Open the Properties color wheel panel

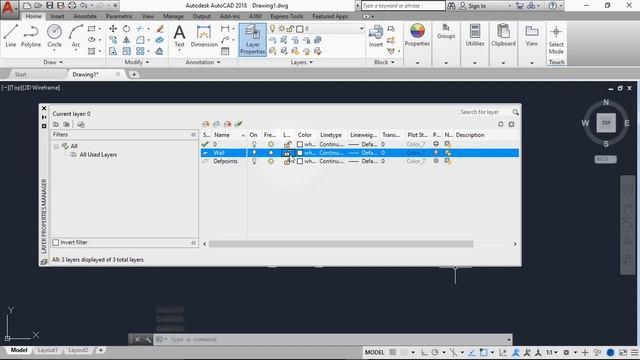(x=417, y=35)
